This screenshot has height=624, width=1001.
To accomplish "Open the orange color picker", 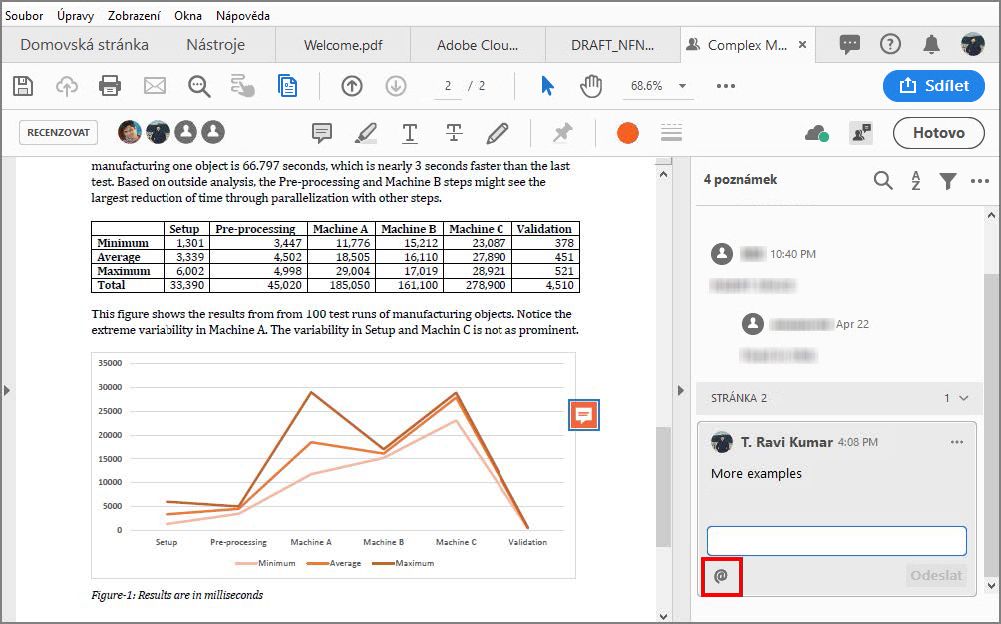I will point(628,133).
